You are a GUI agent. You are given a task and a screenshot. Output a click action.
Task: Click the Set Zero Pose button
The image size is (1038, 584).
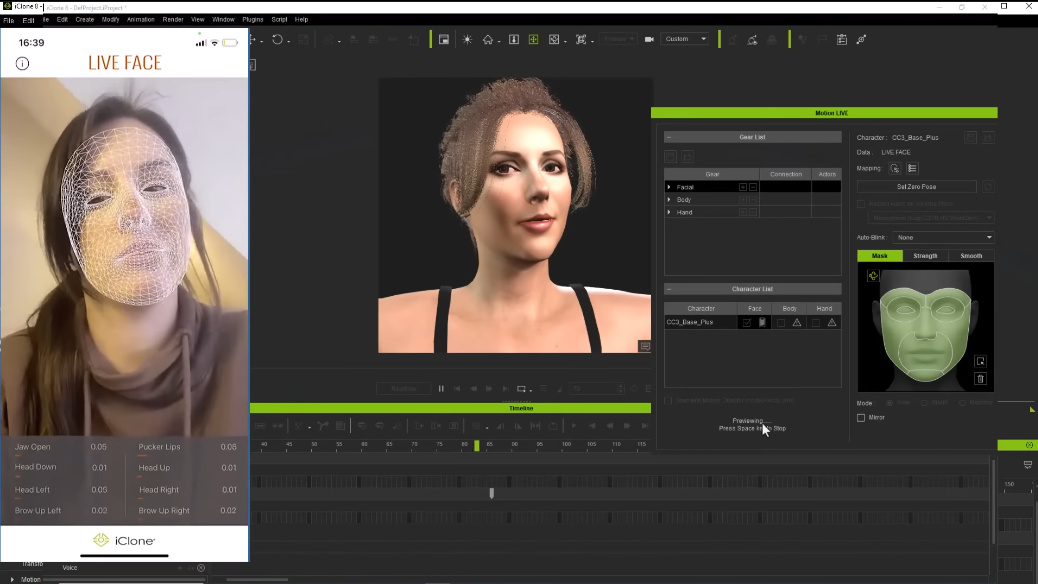tap(916, 187)
